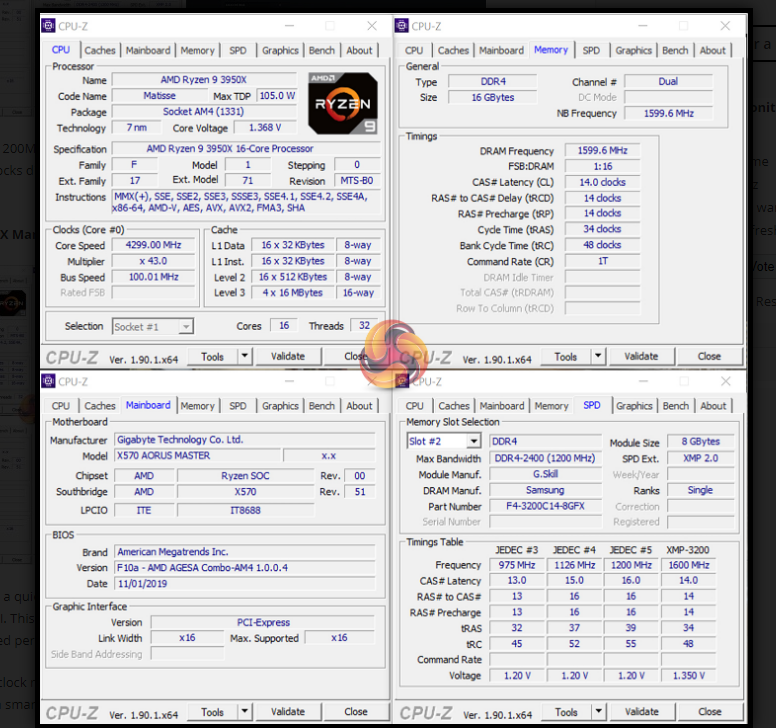
Task: Click Tools button in CPU window
Action: [x=213, y=356]
